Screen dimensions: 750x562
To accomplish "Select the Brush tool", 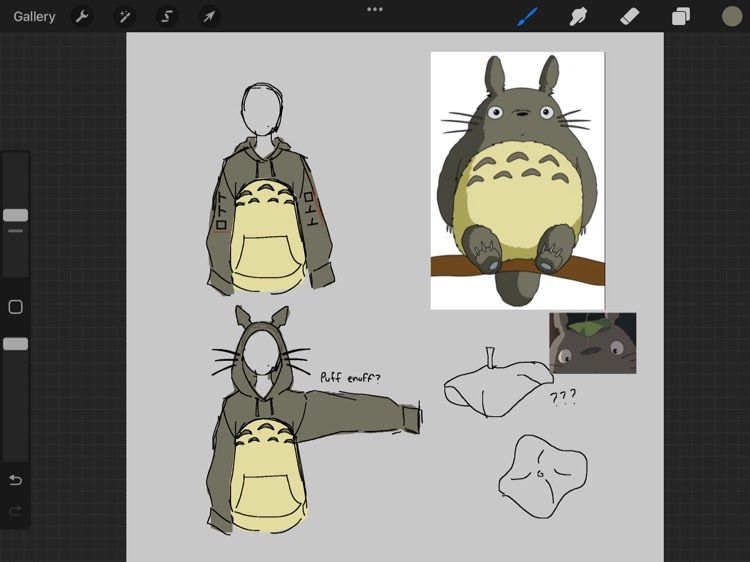I will pyautogui.click(x=527, y=17).
